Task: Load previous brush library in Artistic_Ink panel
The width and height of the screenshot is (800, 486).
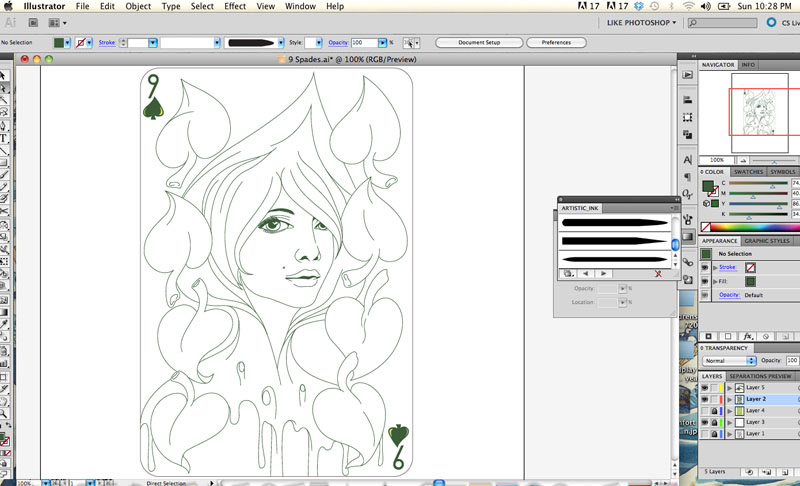Action: tap(585, 274)
